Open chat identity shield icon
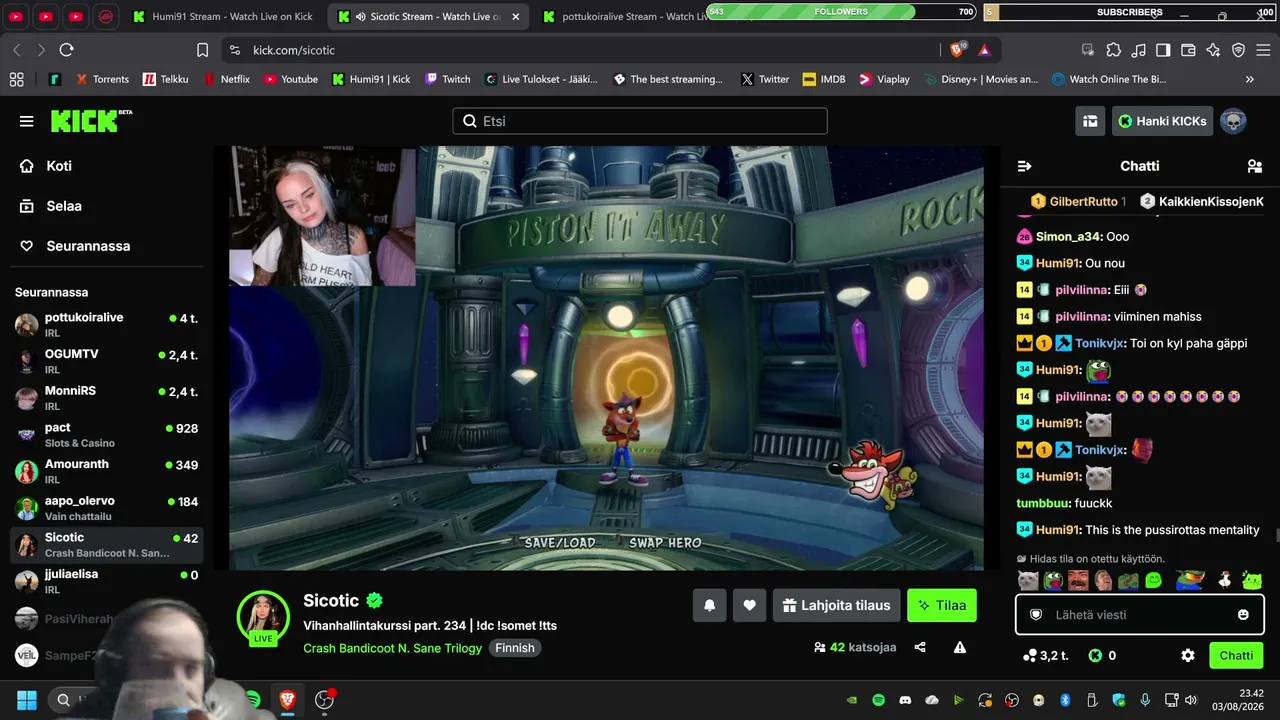The height and width of the screenshot is (720, 1280). coord(1036,615)
